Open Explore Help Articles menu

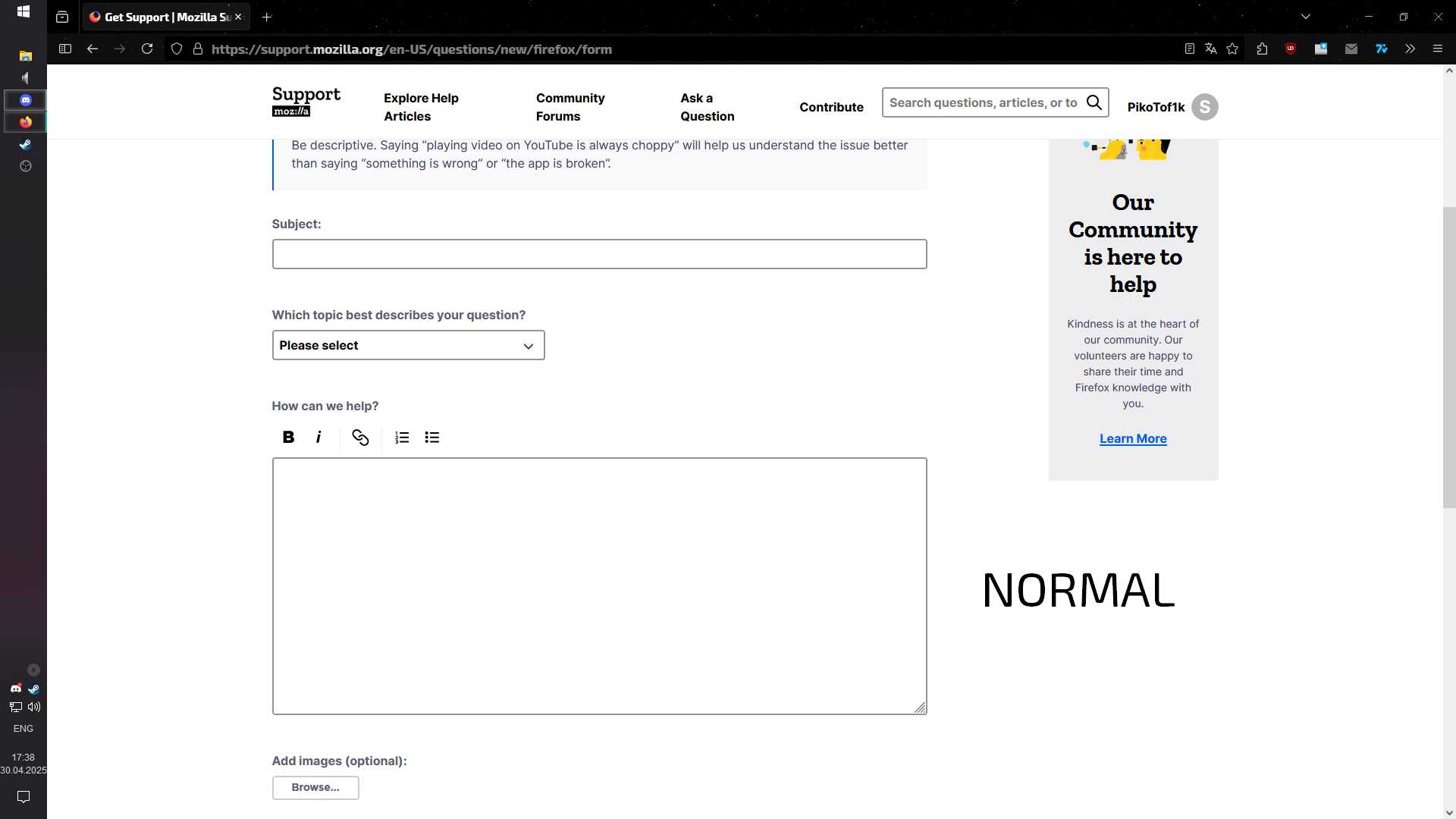[x=421, y=107]
